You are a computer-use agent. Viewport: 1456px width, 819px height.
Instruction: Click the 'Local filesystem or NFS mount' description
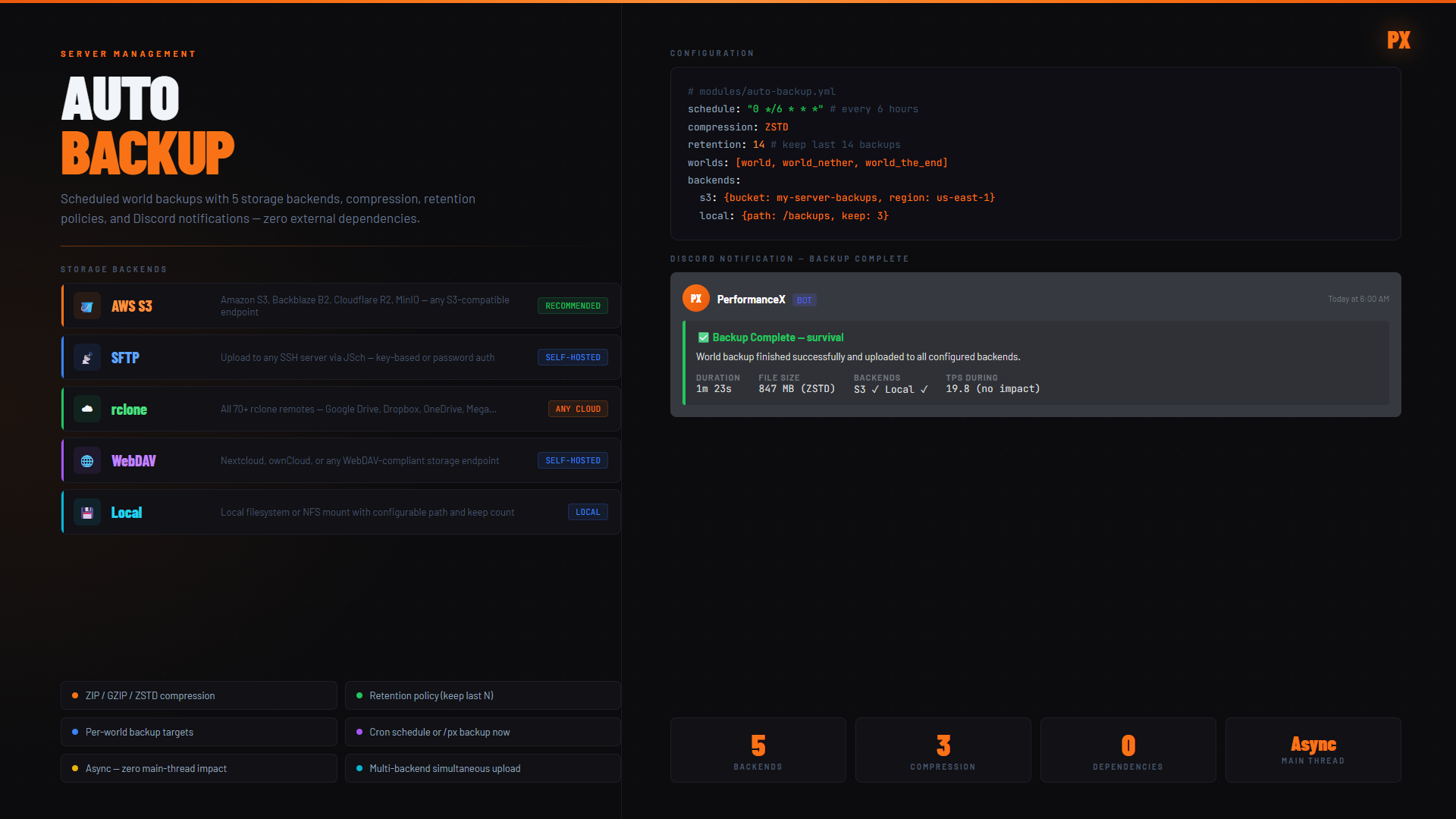[x=367, y=513]
